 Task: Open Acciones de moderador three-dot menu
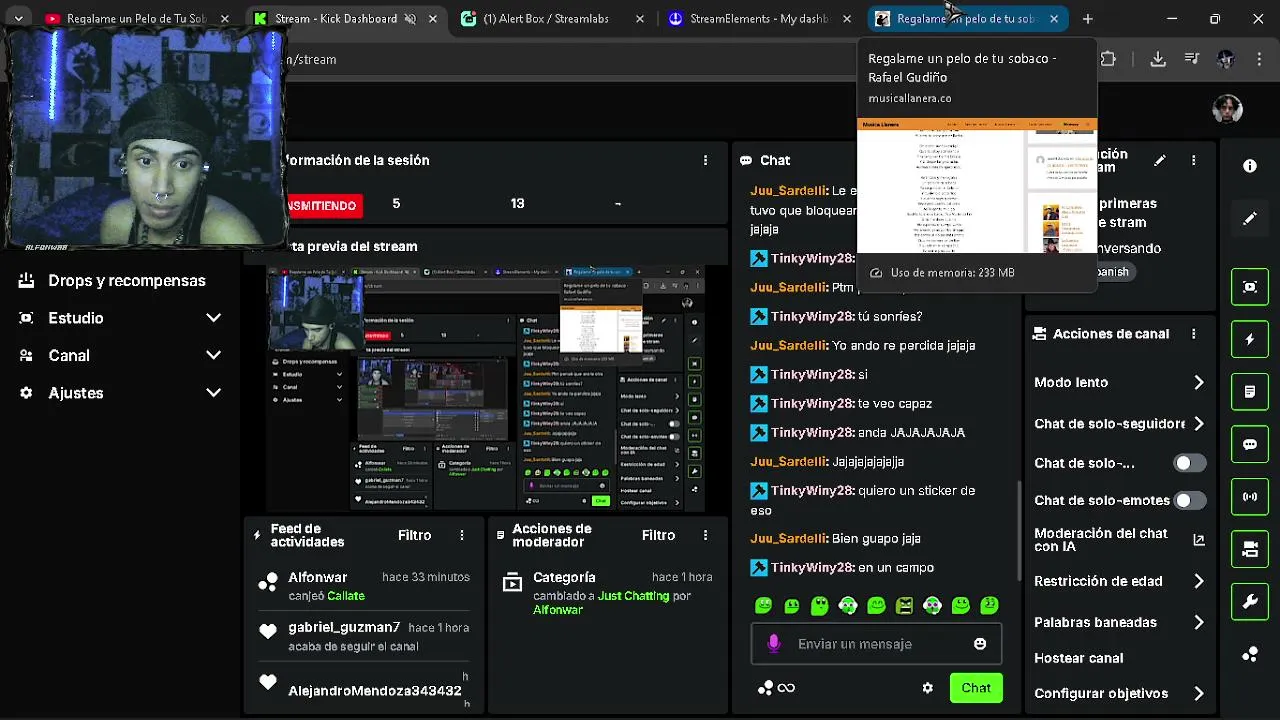coord(705,535)
